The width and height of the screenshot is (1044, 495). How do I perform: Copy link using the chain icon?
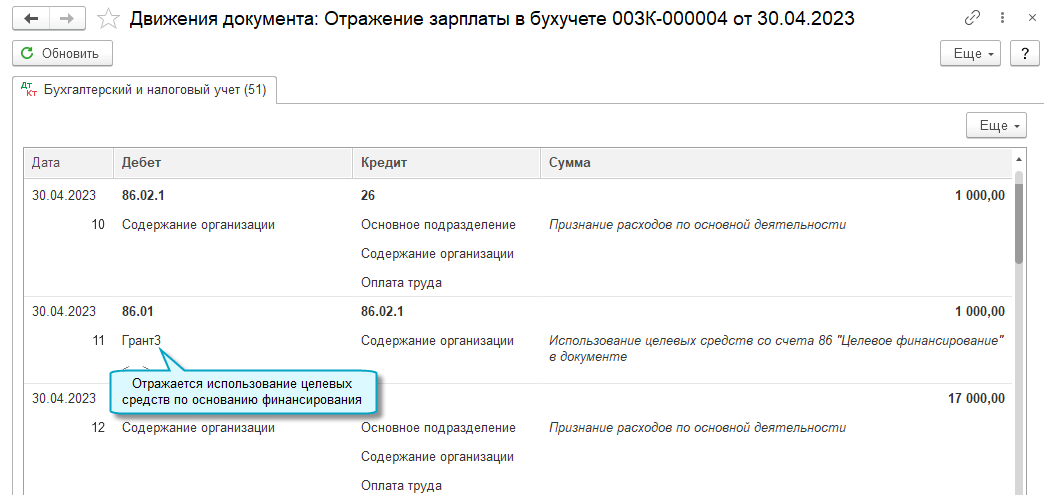click(x=972, y=18)
